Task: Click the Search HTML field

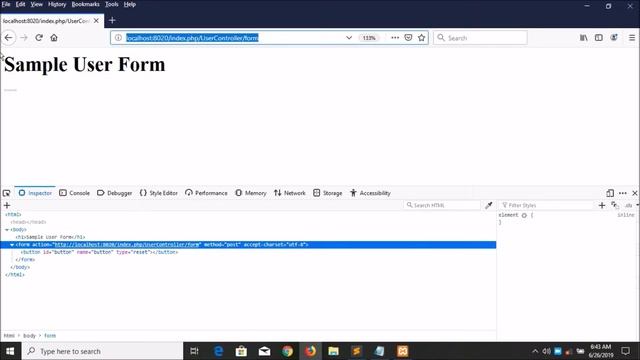Action: (442, 205)
